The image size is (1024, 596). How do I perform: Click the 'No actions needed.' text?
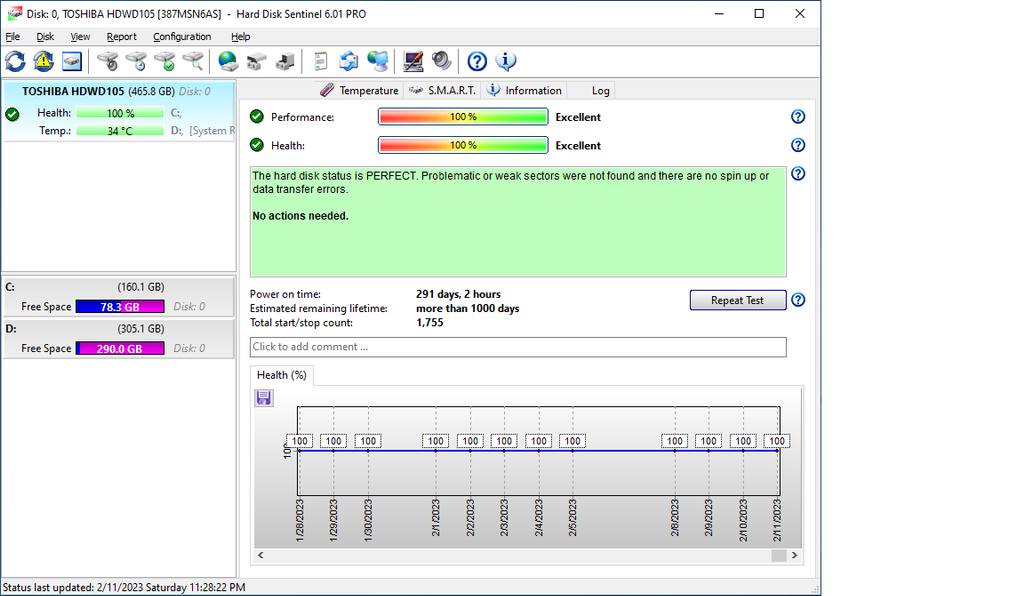coord(300,216)
